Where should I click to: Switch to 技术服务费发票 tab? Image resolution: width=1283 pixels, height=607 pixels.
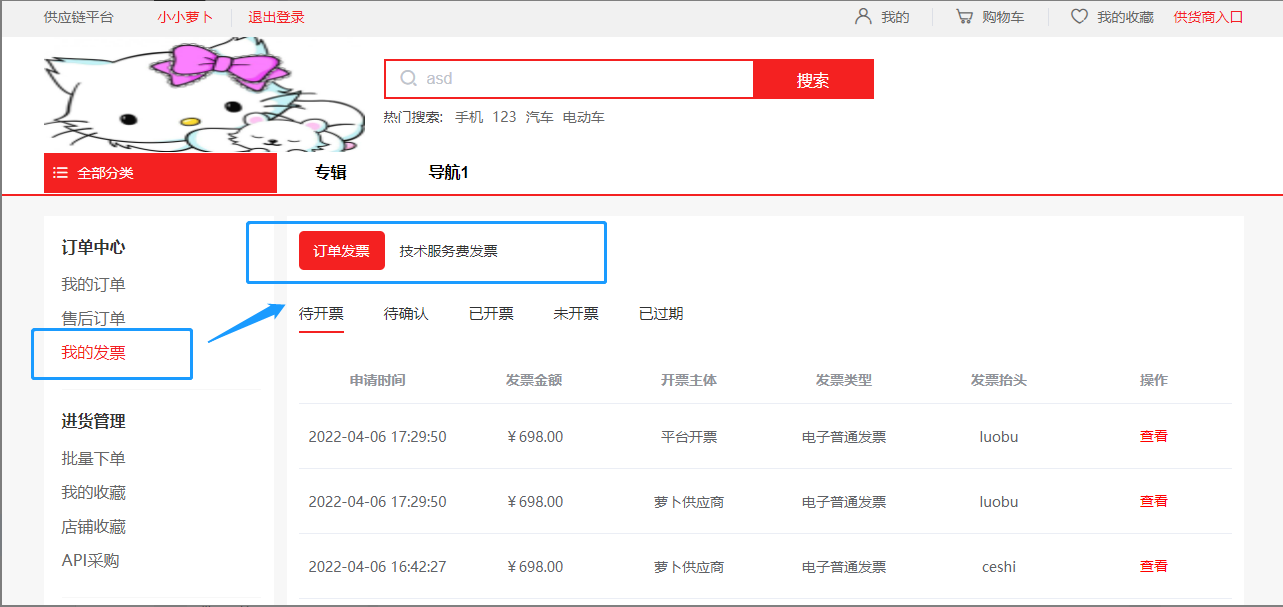click(448, 251)
